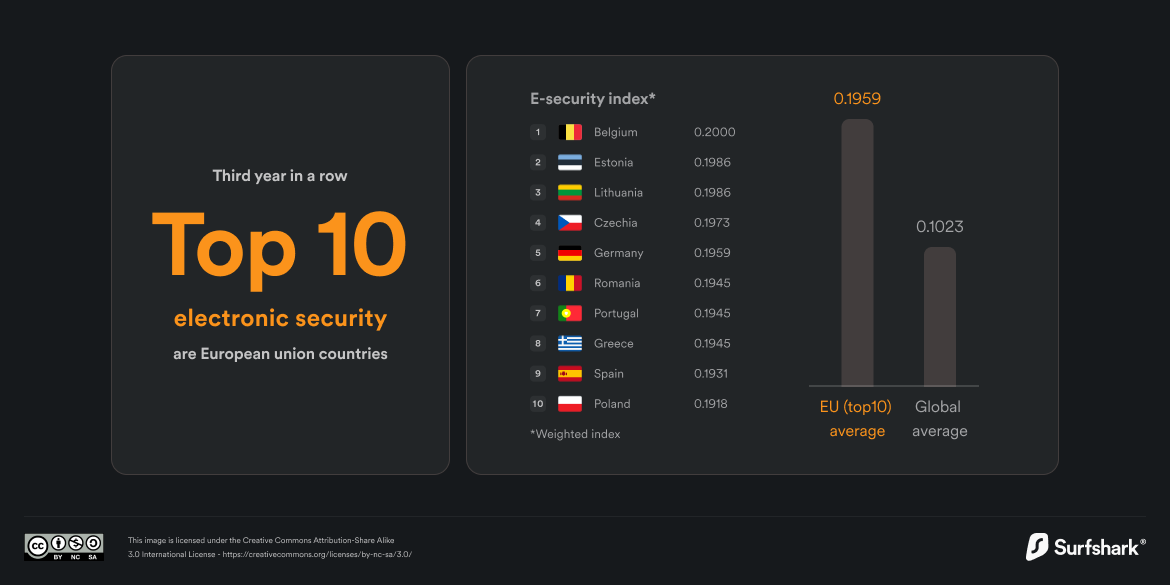
Task: Click the Global average bar
Action: [939, 316]
